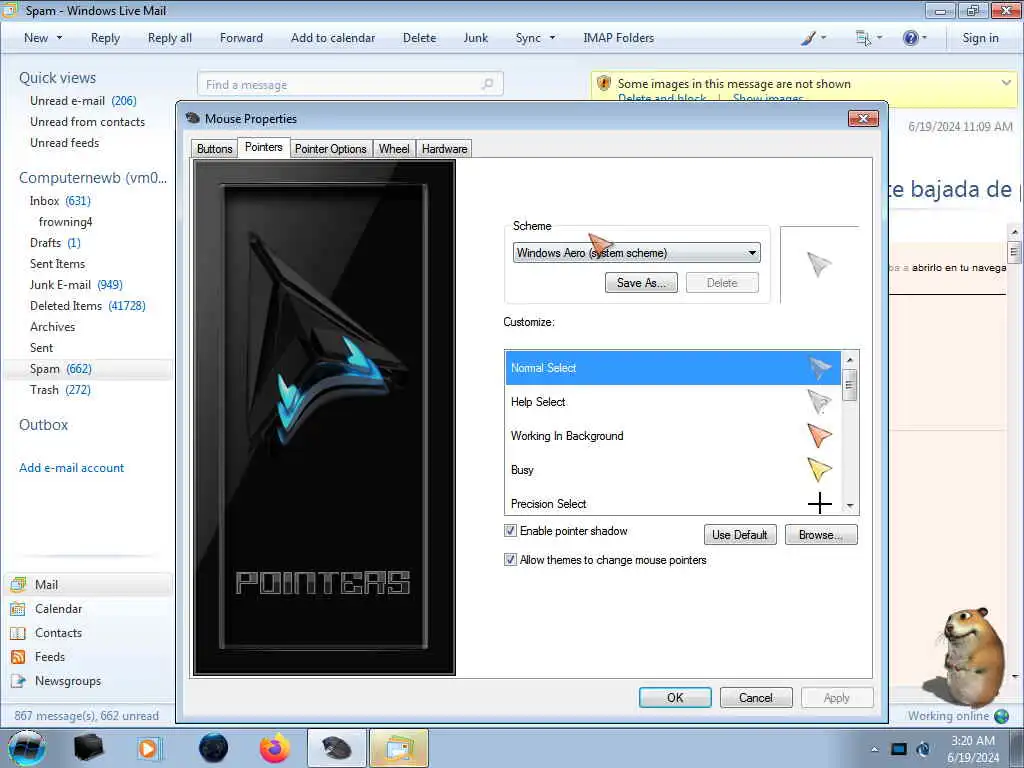Show hidden tray icons arrow

[x=874, y=749]
